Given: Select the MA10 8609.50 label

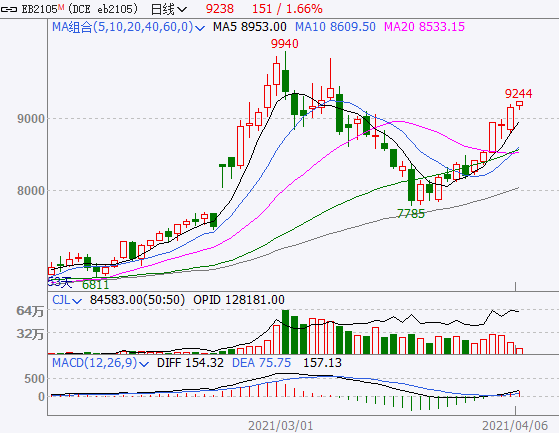Looking at the screenshot, I should click(x=335, y=27).
